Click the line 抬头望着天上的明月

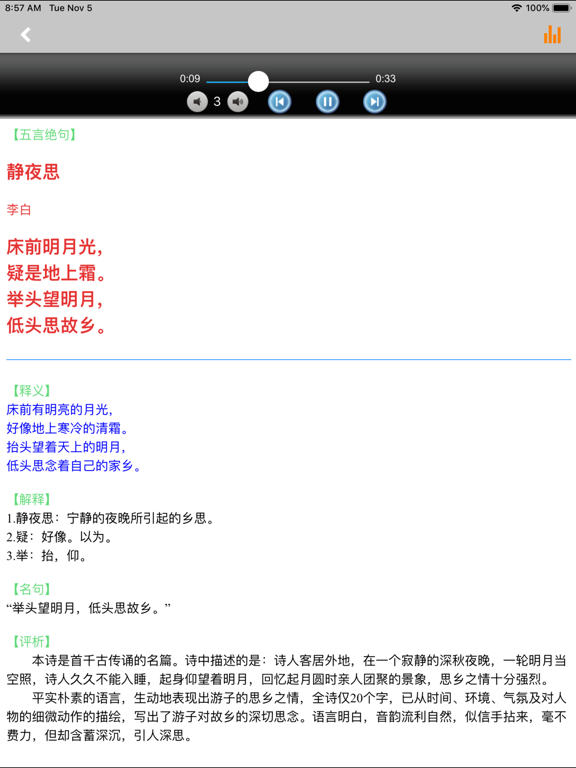[x=67, y=447]
